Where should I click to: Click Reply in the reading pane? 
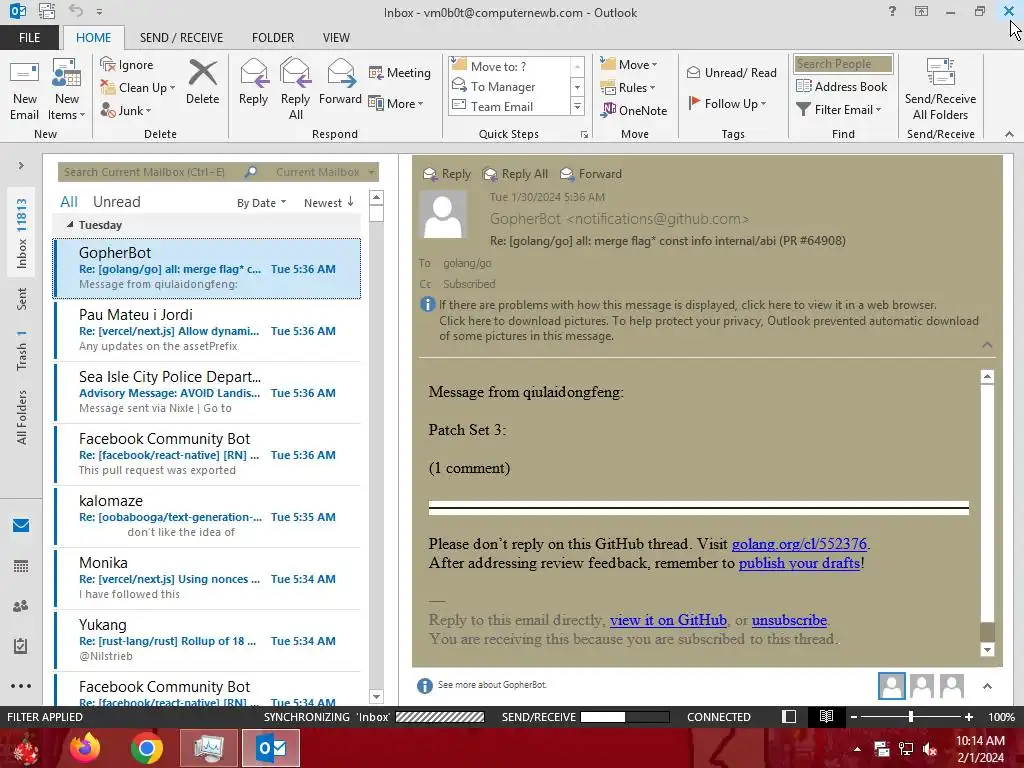(x=447, y=174)
